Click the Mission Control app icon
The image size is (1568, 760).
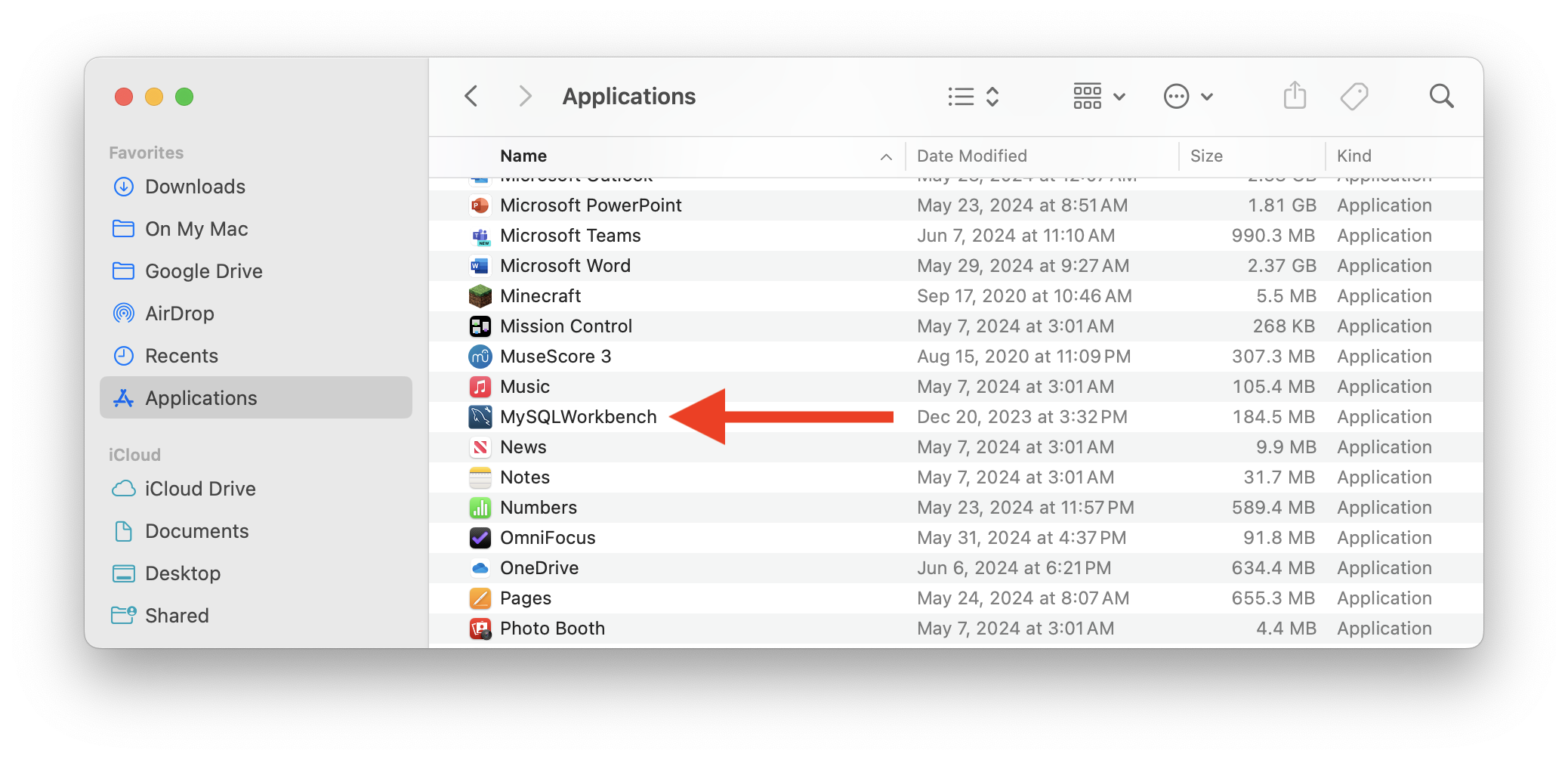(480, 326)
